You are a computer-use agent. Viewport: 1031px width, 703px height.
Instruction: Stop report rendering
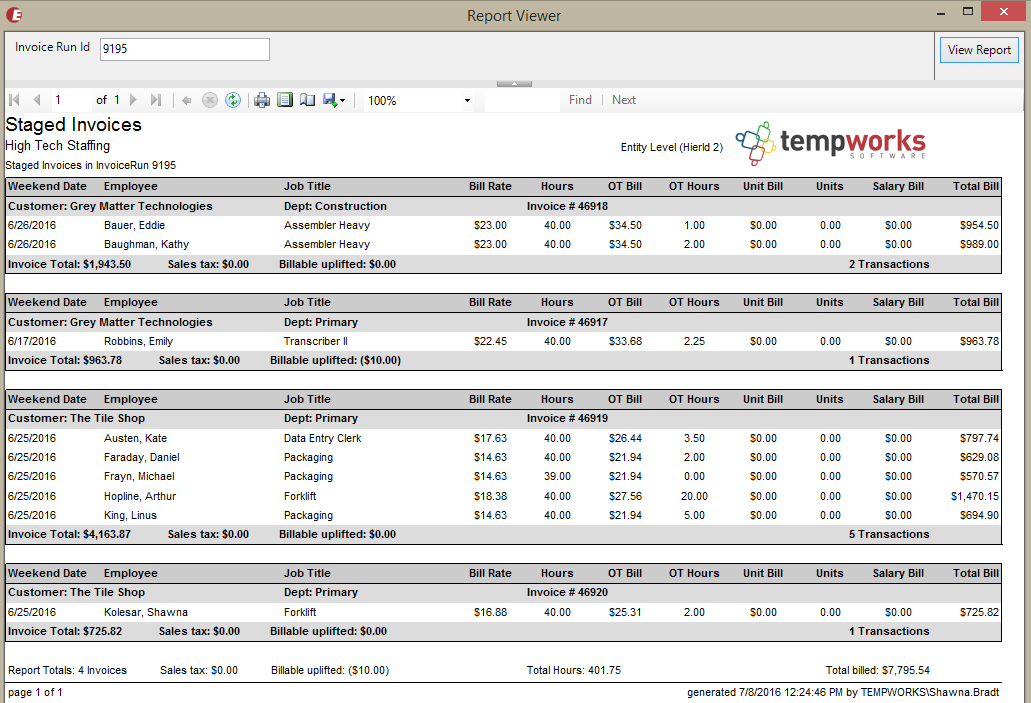[210, 100]
